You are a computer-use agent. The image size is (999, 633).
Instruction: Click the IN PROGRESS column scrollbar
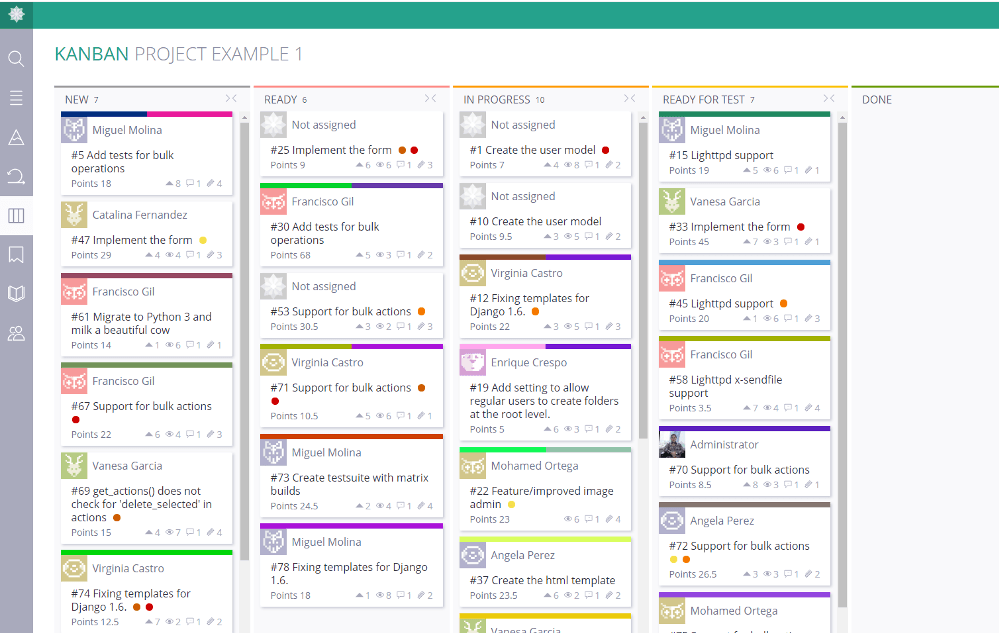click(644, 280)
